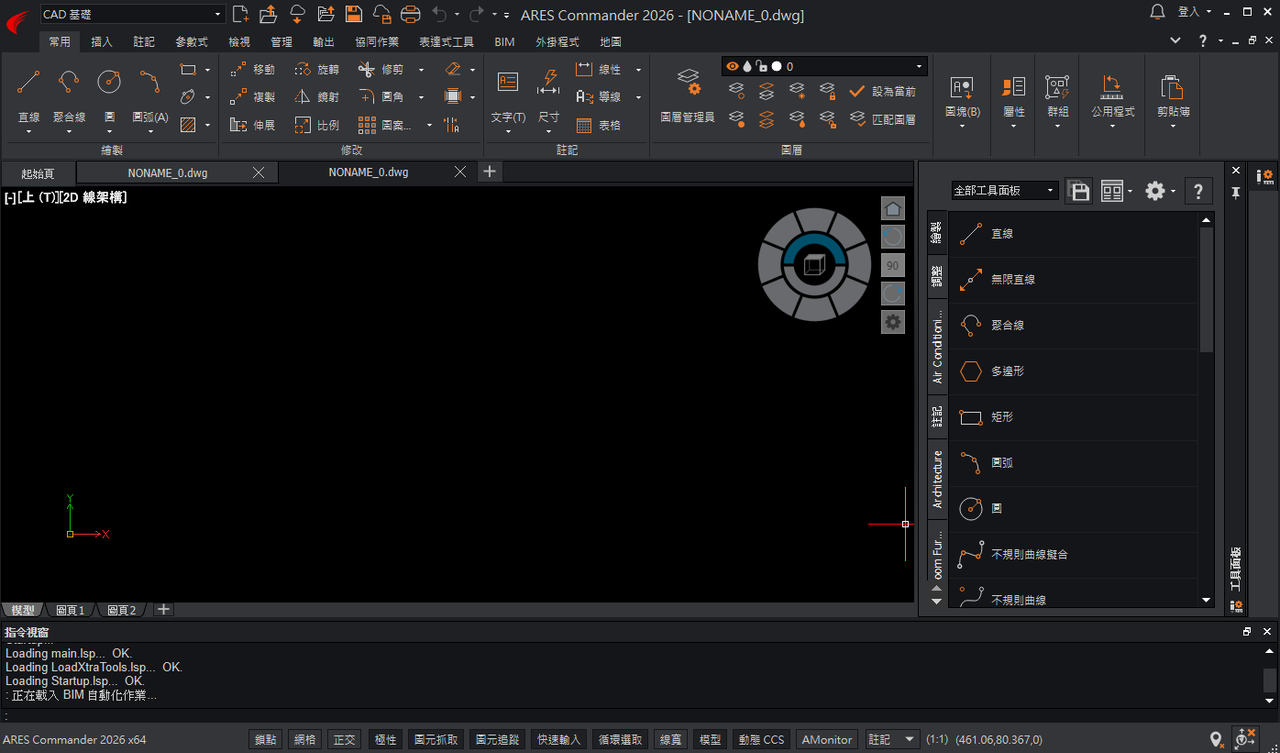Toggle 網格 grid display
The width and height of the screenshot is (1280, 753).
(x=305, y=740)
